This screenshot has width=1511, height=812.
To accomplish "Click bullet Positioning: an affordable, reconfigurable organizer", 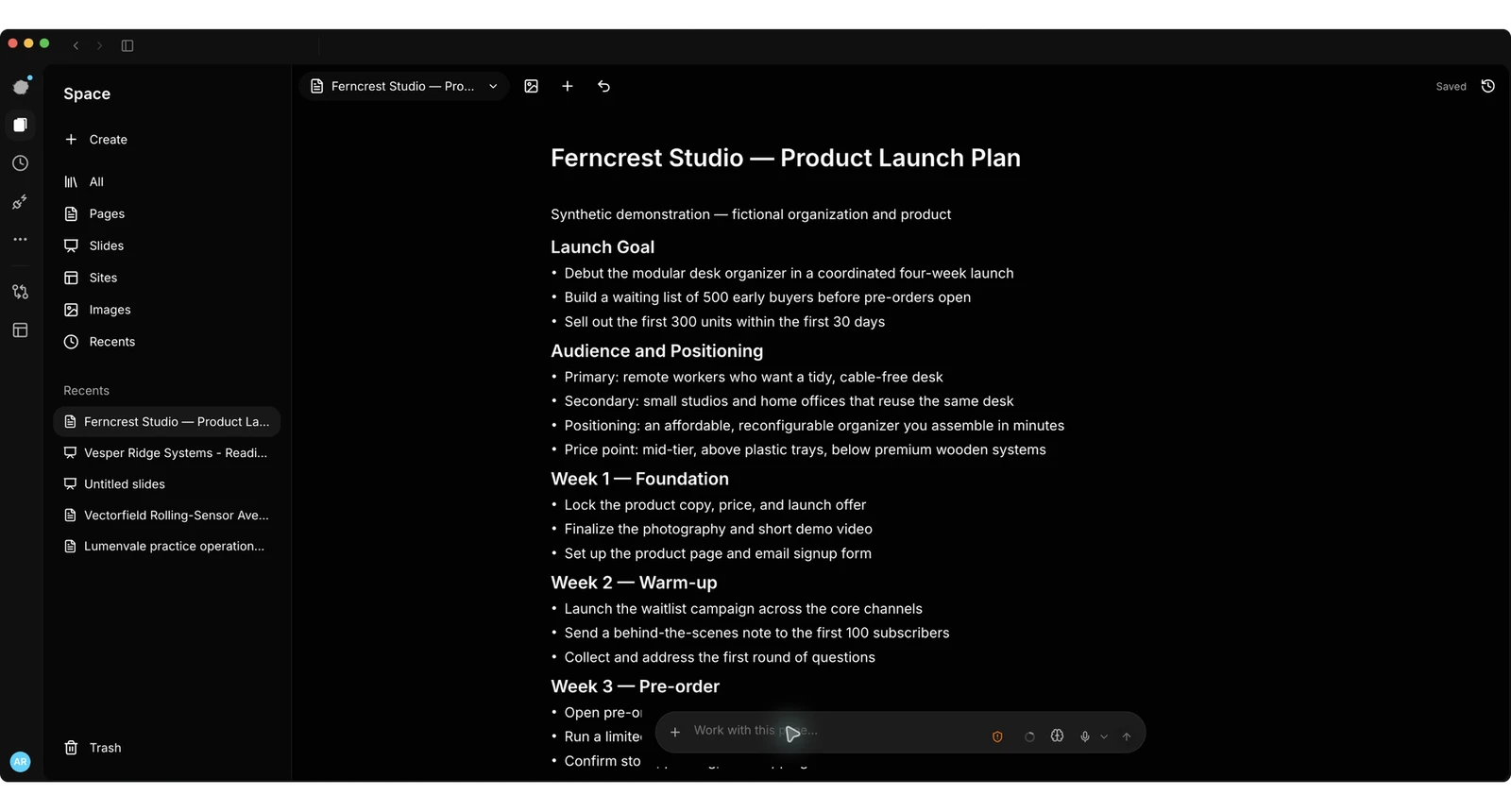I will point(814,426).
